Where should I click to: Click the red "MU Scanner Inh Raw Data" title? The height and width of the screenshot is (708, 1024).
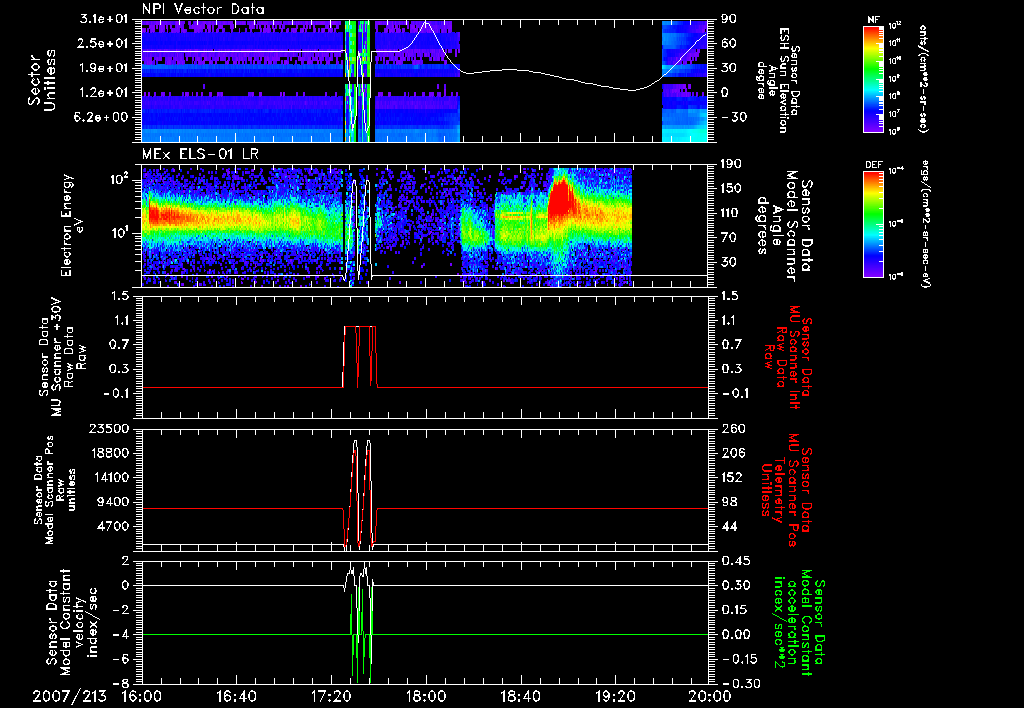(x=788, y=357)
